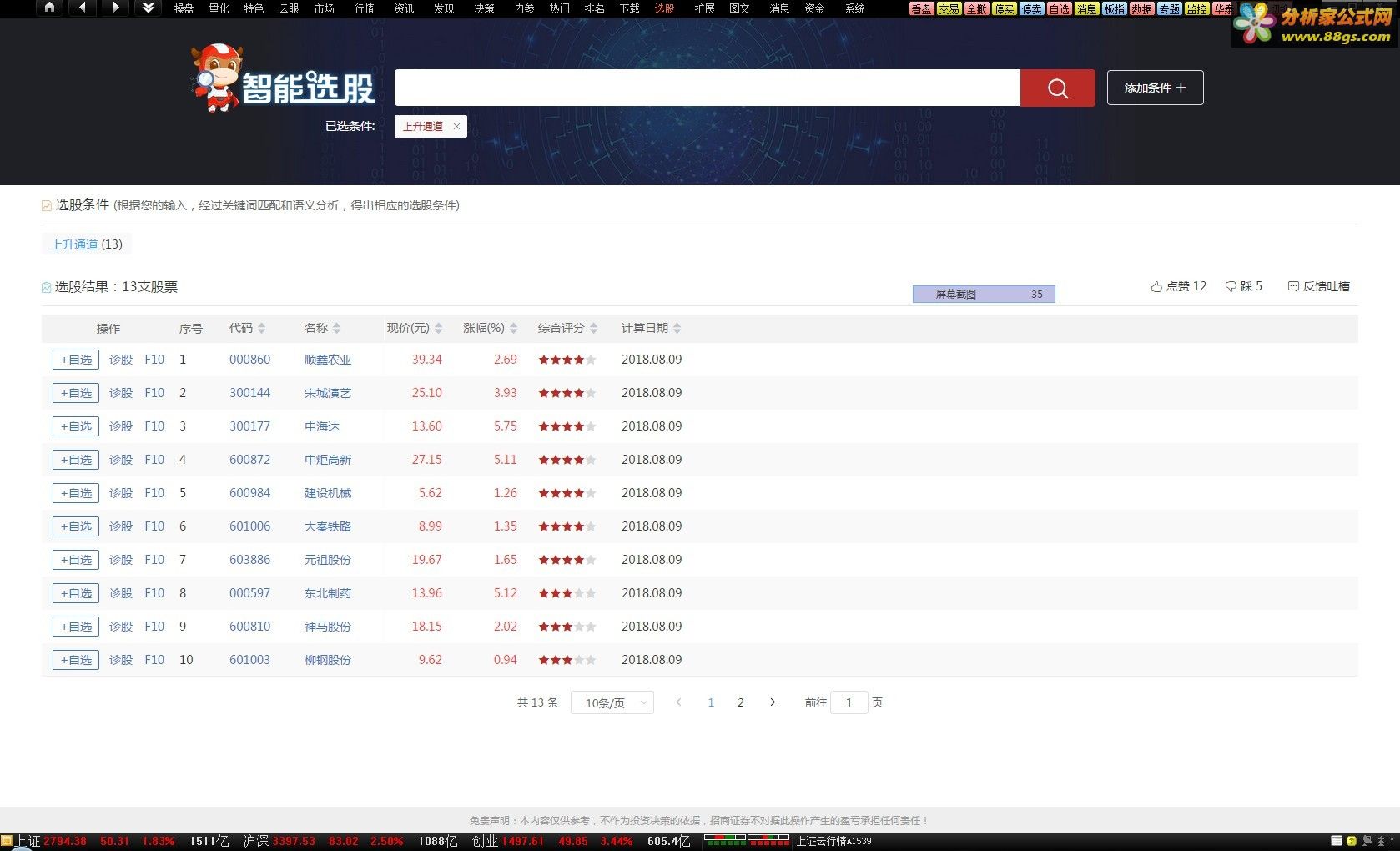Open stock name 元祖股份
1400x851 pixels.
(x=328, y=560)
